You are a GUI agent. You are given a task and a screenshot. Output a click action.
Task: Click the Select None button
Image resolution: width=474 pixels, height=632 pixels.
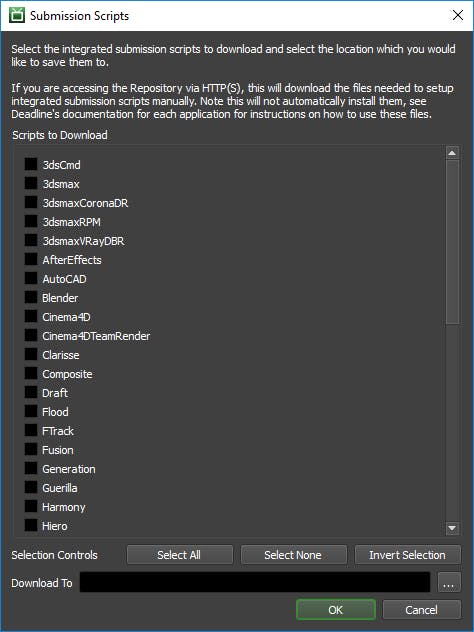click(293, 555)
